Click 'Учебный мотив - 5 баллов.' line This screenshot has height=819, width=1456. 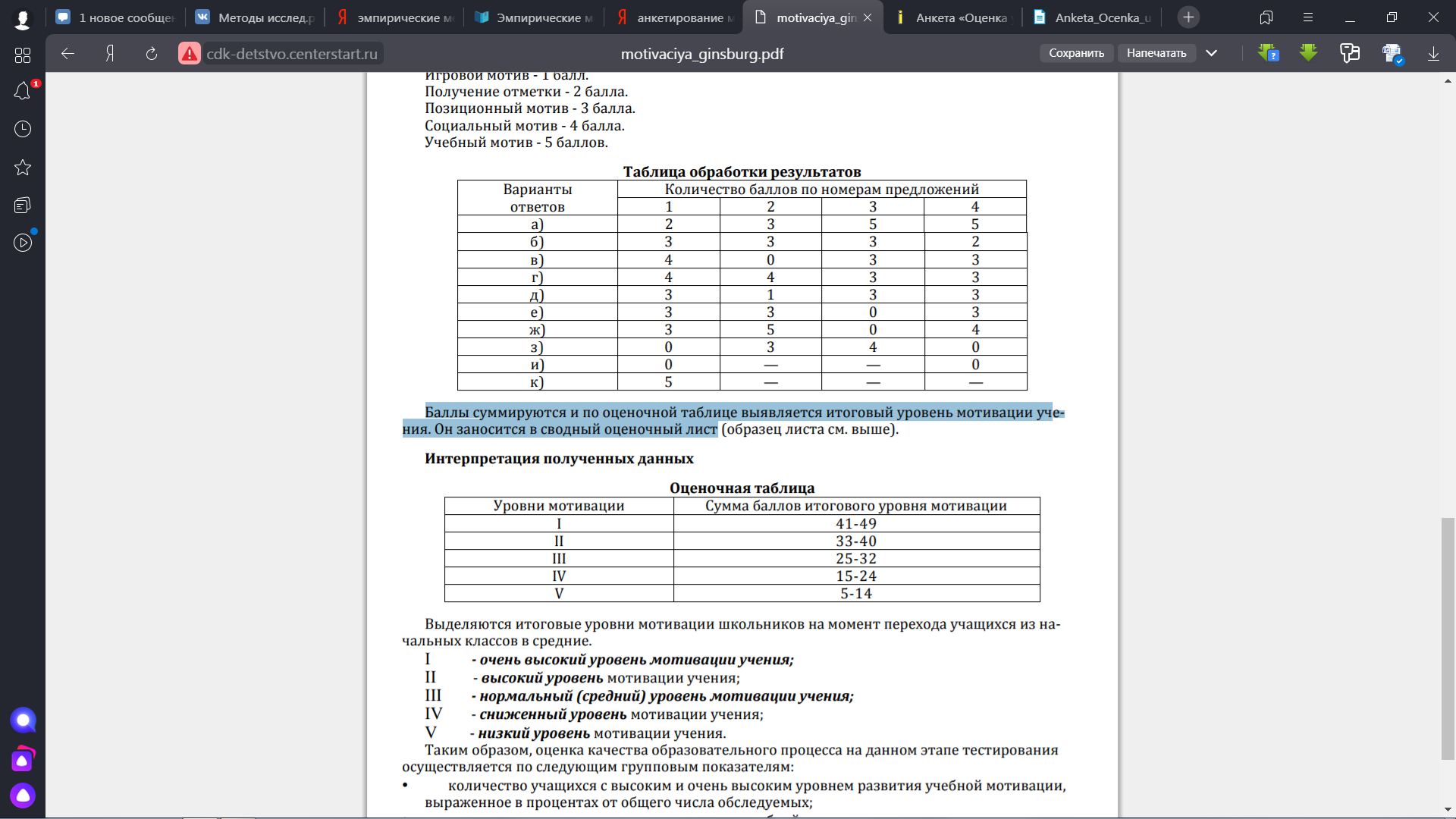[516, 143]
